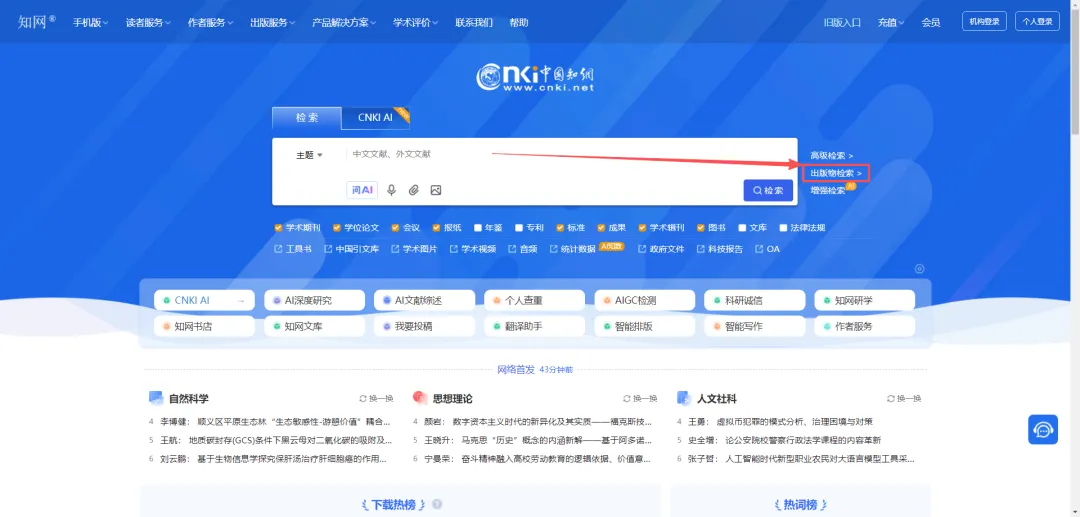Open the 知网研学 shortcut card
This screenshot has width=1080, height=517.
(864, 300)
